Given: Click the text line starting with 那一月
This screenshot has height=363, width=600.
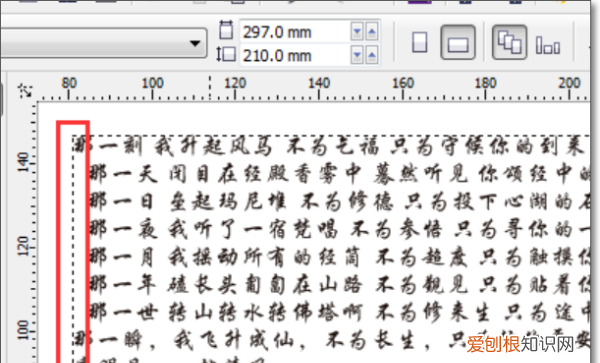Looking at the screenshot, I should click(x=340, y=257).
